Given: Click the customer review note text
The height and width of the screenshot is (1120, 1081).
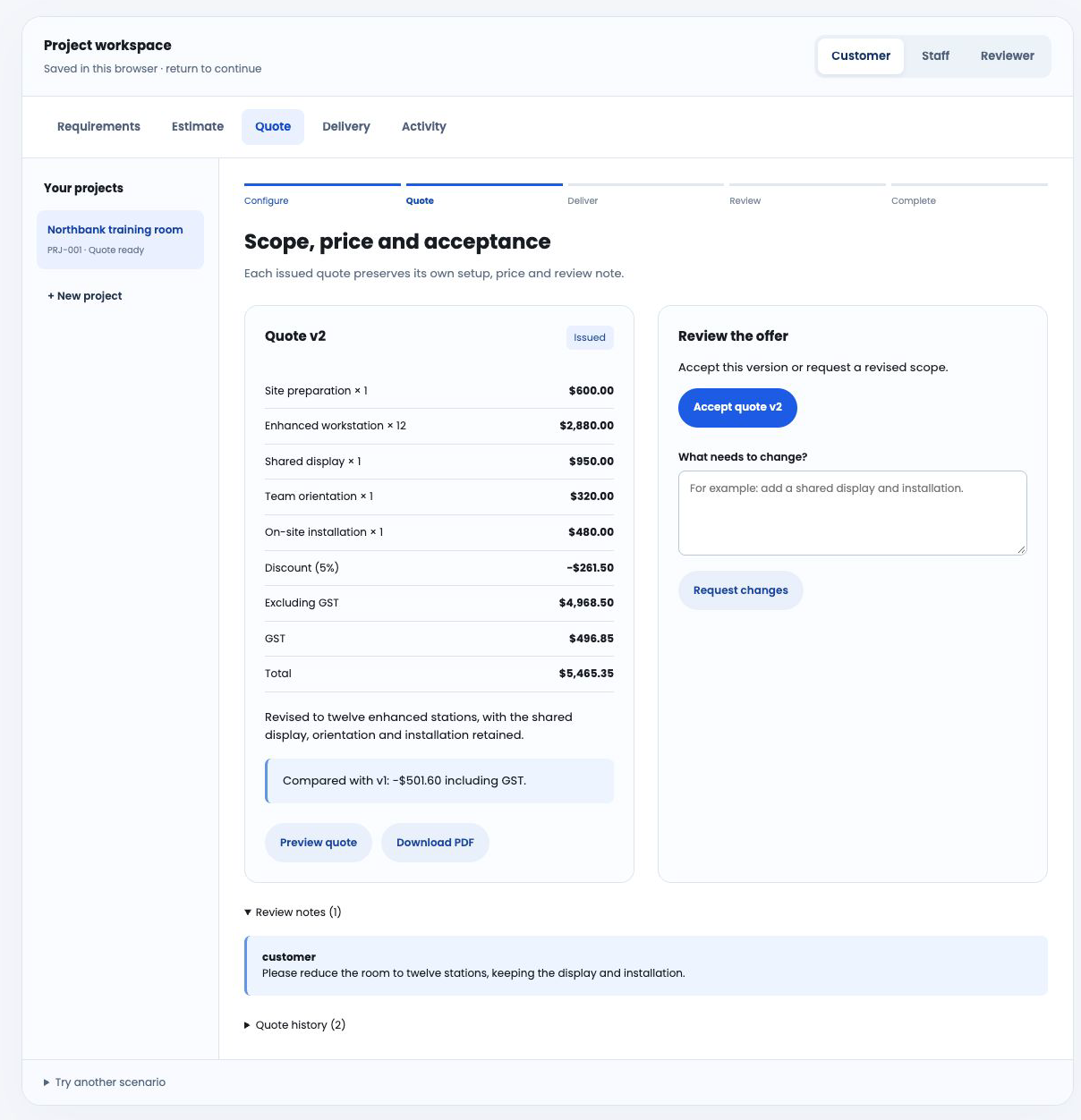Looking at the screenshot, I should [473, 973].
